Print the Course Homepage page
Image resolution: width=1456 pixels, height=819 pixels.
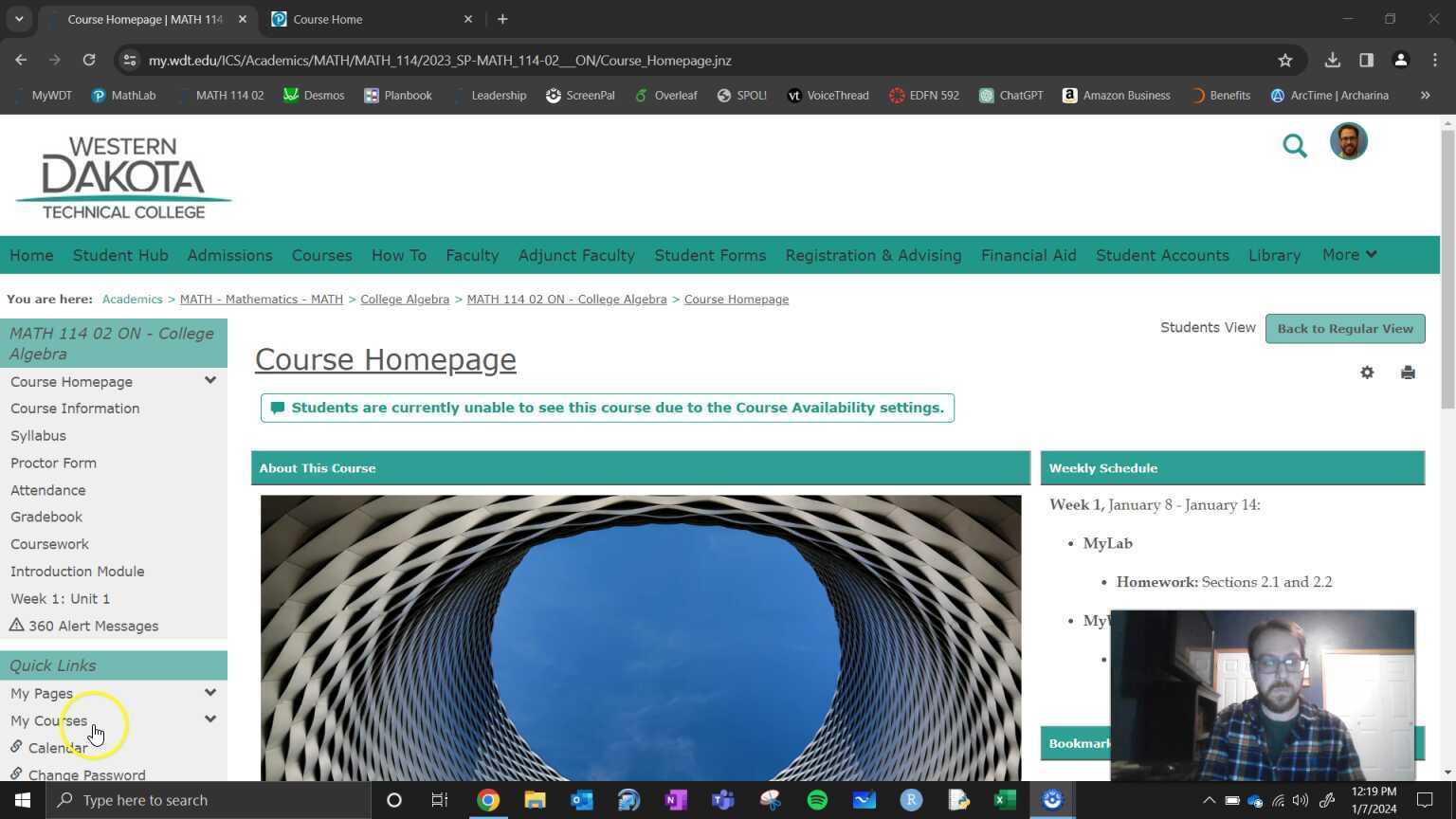(1408, 373)
